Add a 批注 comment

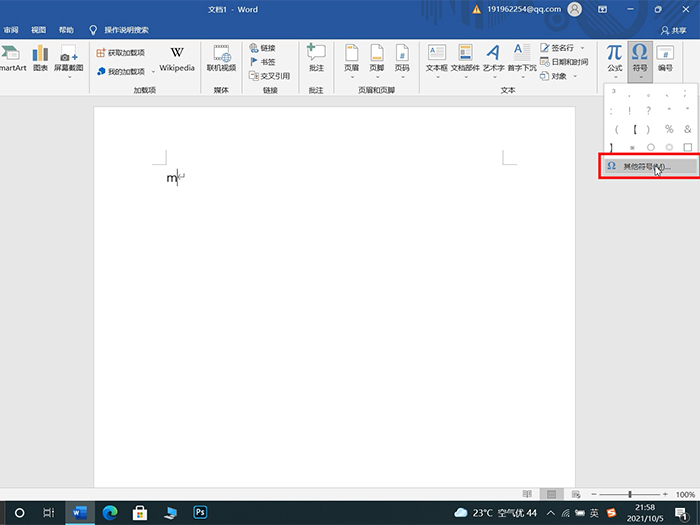click(316, 58)
